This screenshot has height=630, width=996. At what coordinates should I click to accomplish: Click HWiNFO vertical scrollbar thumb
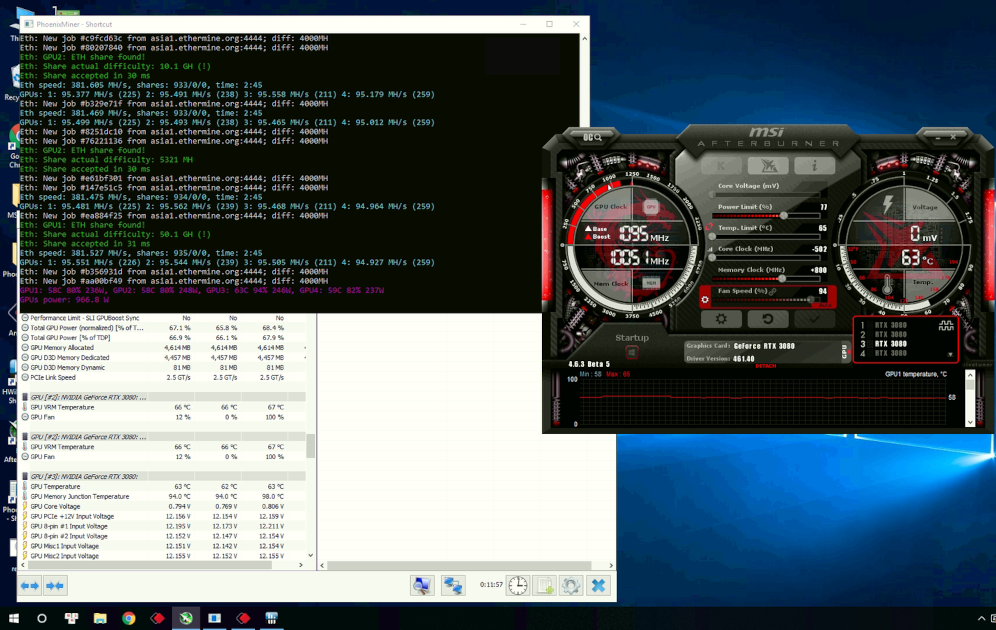311,445
